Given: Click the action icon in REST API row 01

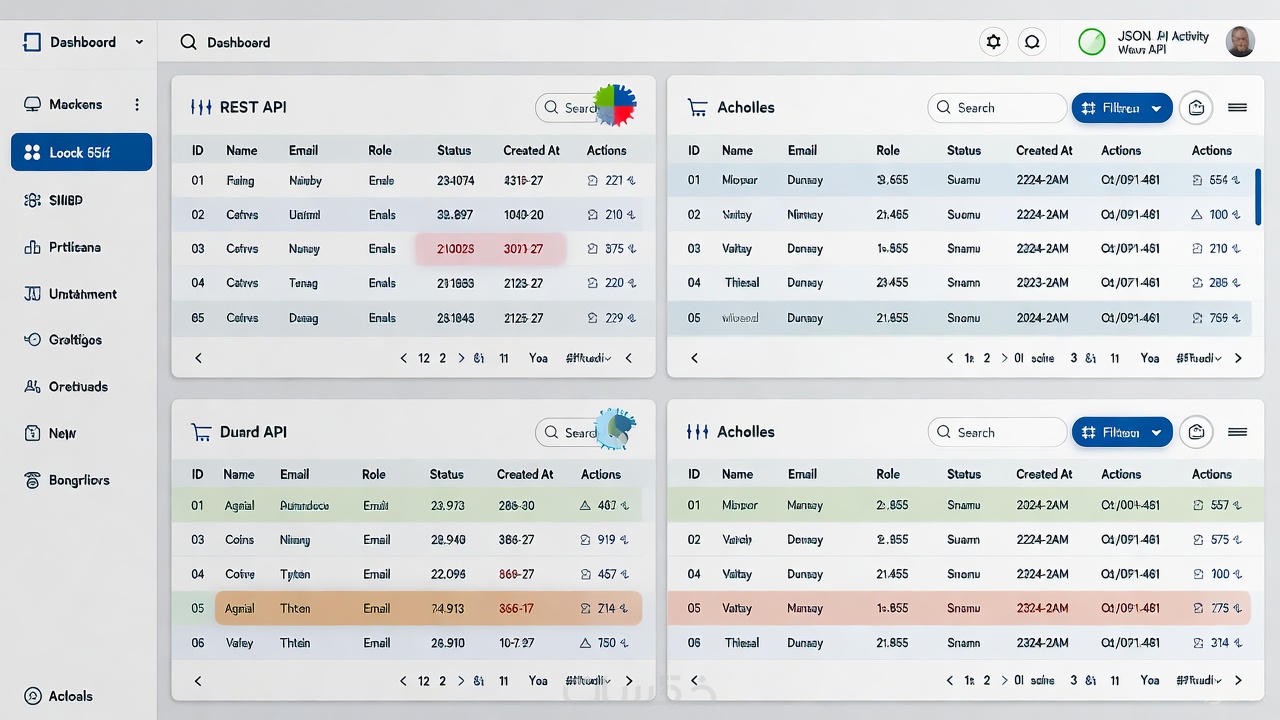Looking at the screenshot, I should [x=592, y=181].
